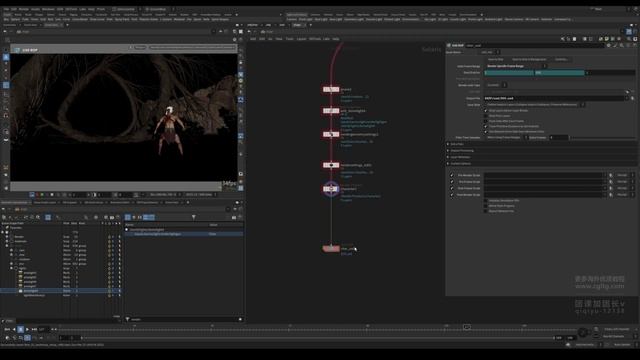The height and width of the screenshot is (360, 640).
Task: Click Auto Update at bottom right
Action: [621, 345]
